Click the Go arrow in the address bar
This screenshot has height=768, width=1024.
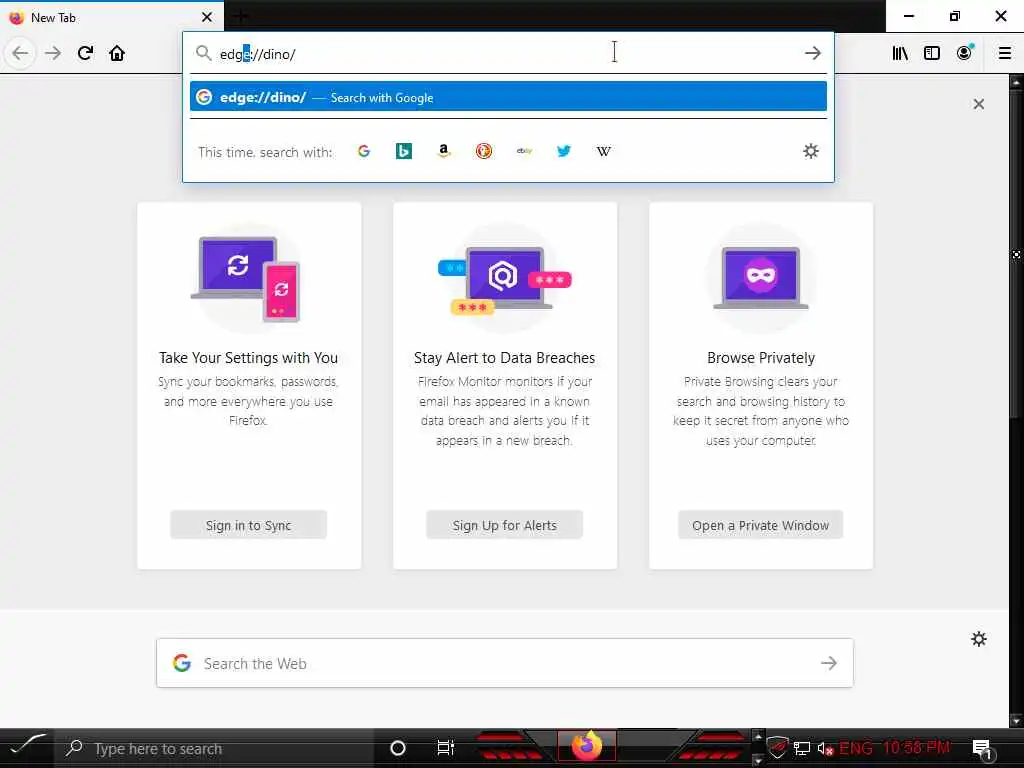coord(813,53)
